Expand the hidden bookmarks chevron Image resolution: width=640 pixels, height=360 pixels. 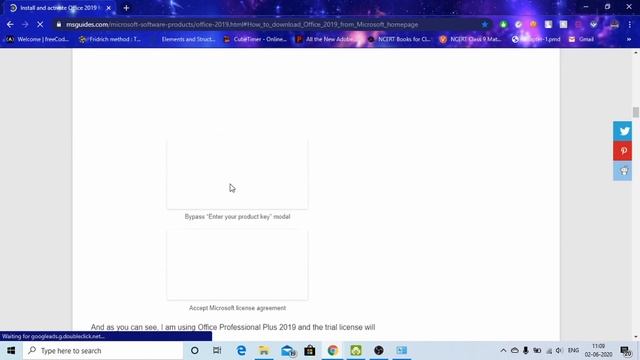(x=629, y=39)
